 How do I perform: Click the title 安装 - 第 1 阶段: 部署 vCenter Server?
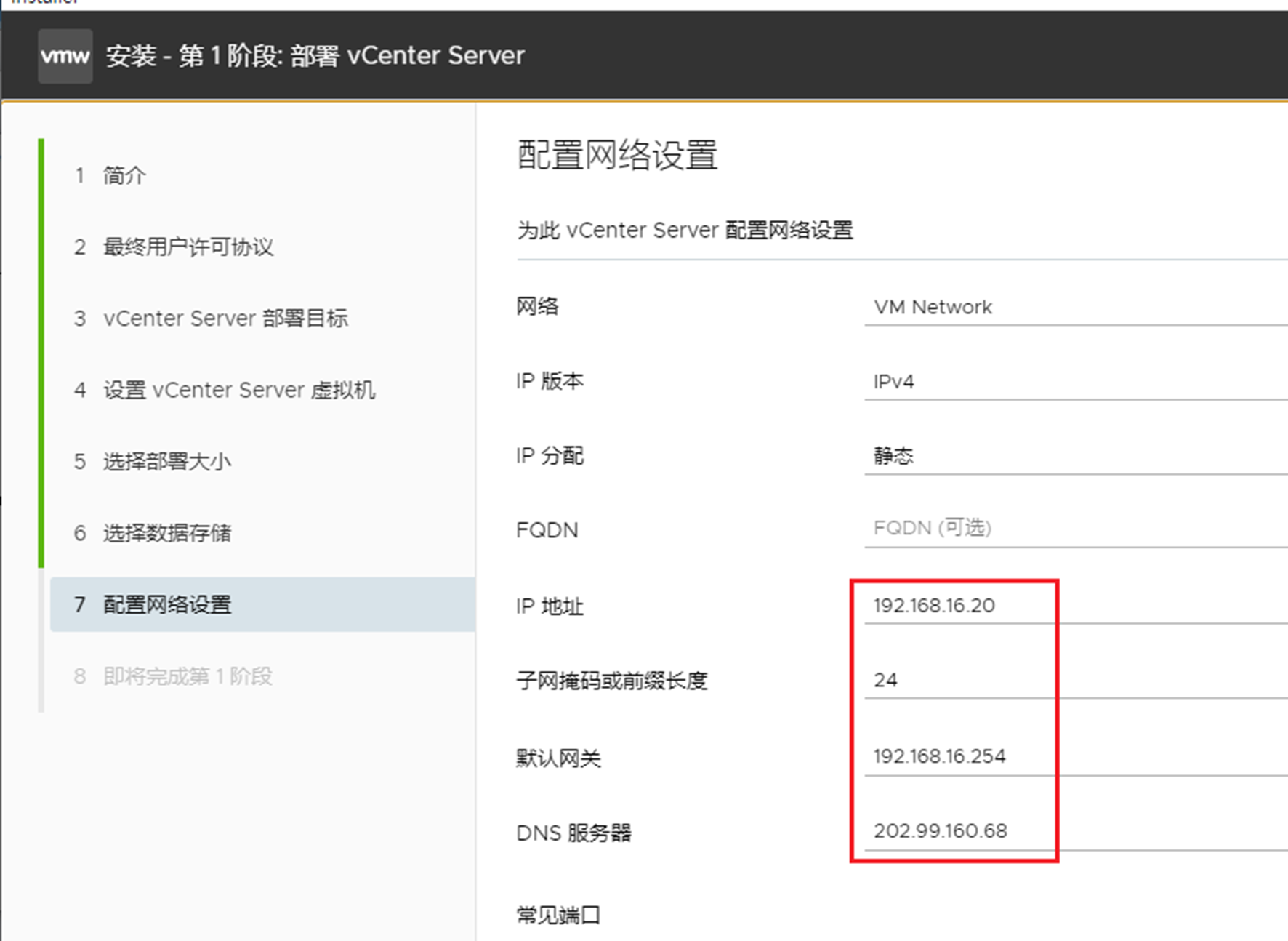315,56
